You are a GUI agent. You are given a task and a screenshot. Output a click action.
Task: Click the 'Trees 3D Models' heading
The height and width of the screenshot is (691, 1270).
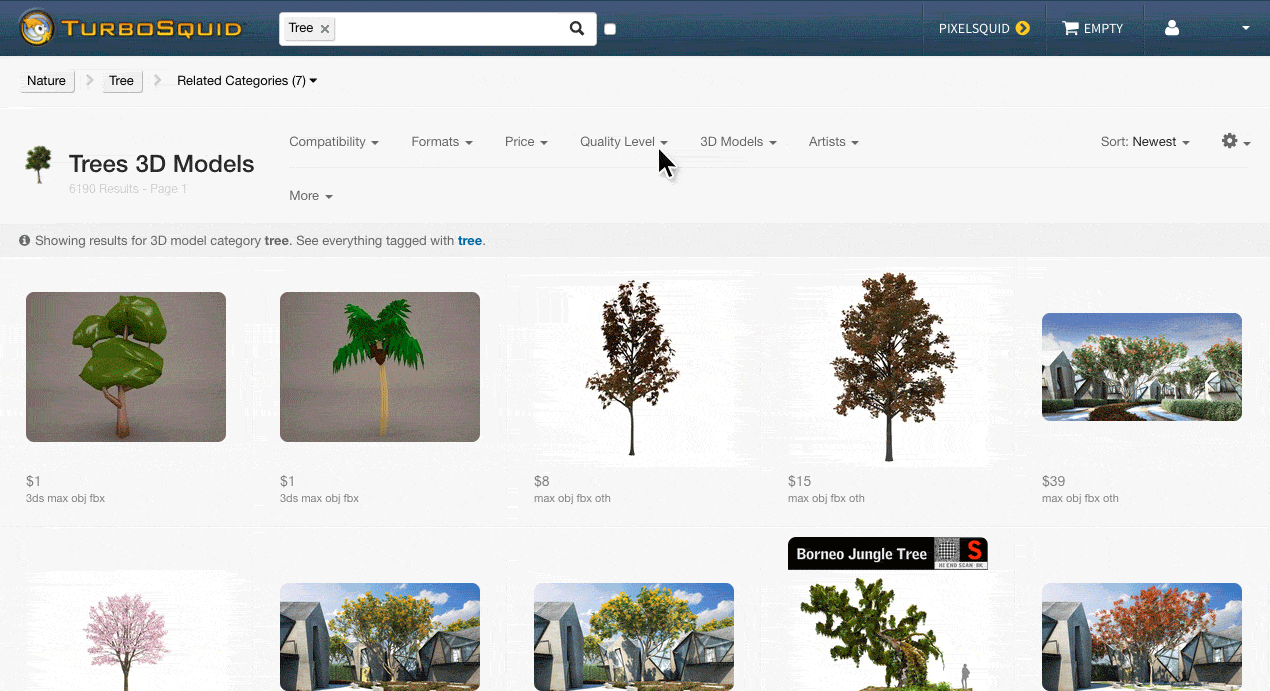[162, 164]
